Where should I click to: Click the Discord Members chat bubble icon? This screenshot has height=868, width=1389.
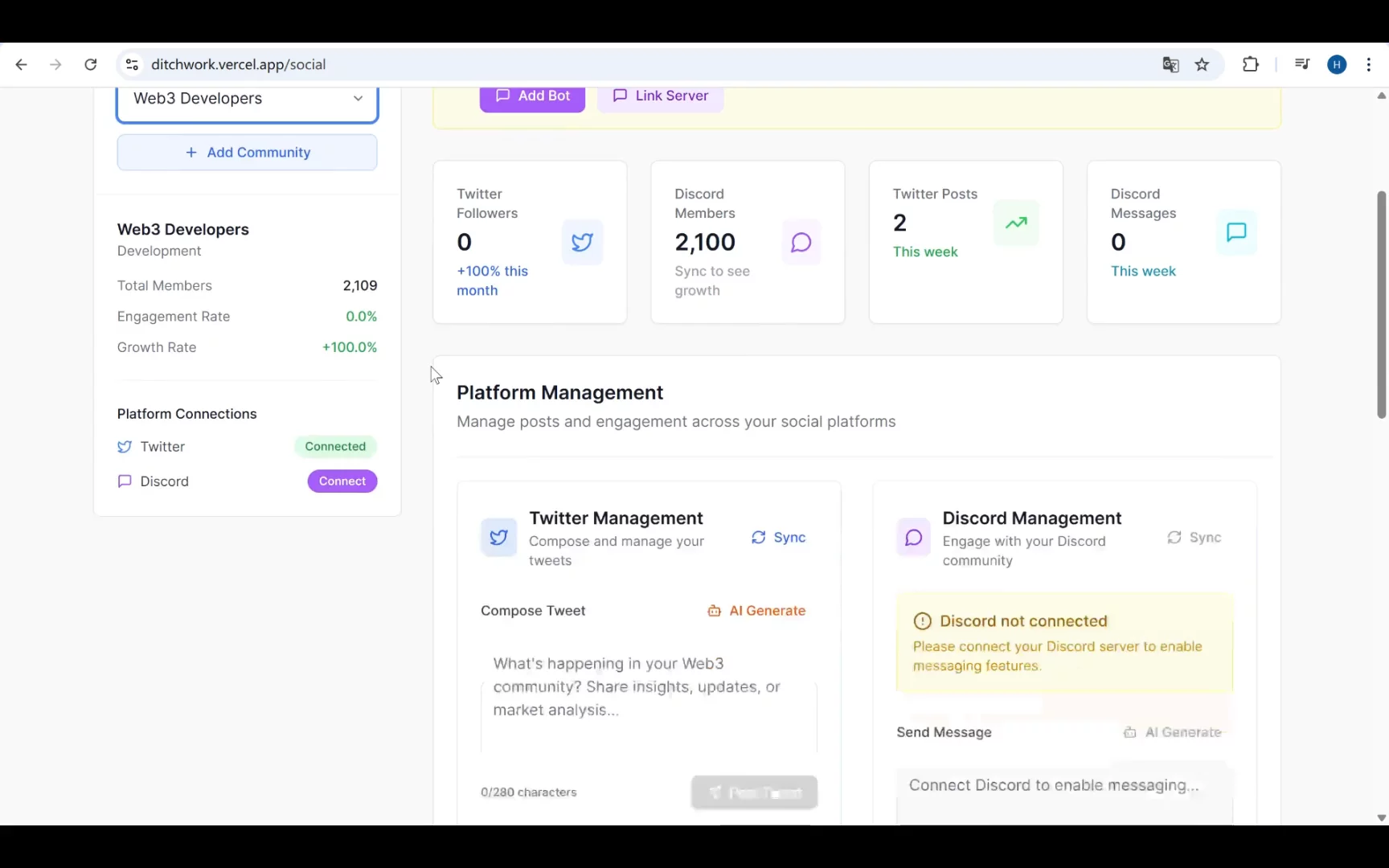coord(801,242)
